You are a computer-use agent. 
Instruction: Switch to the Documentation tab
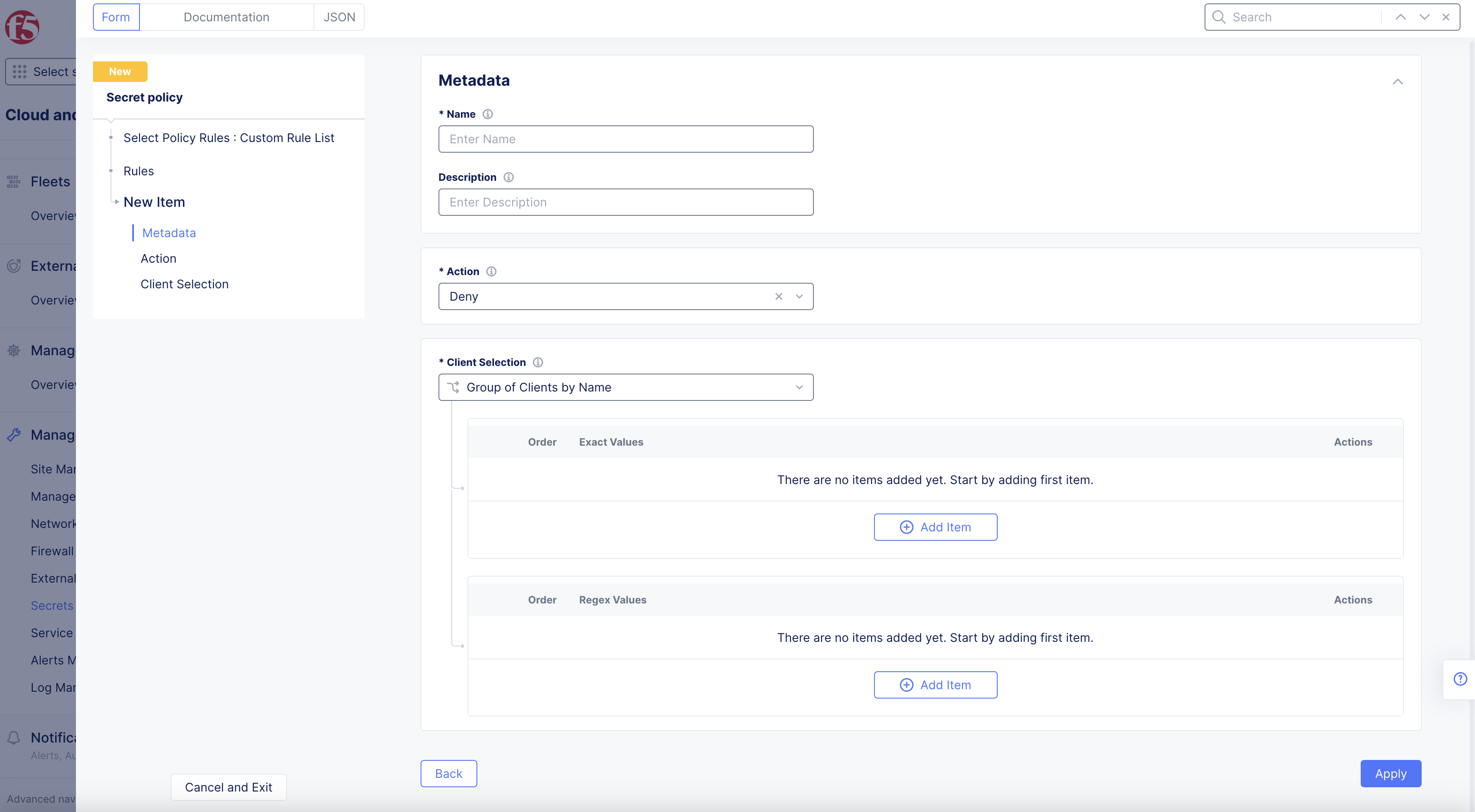tap(226, 17)
